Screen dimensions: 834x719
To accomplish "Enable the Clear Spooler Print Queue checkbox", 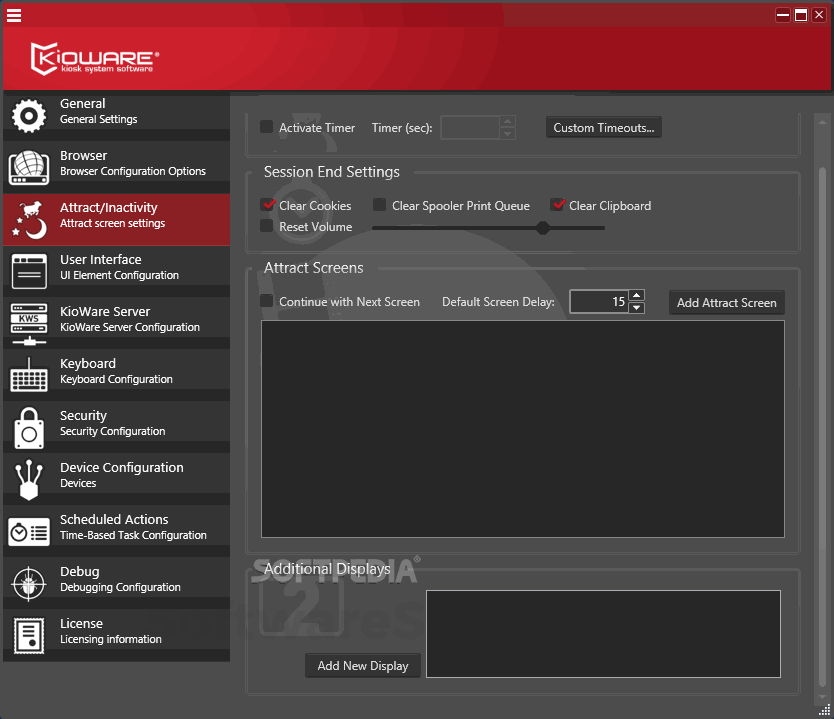I will pos(380,205).
